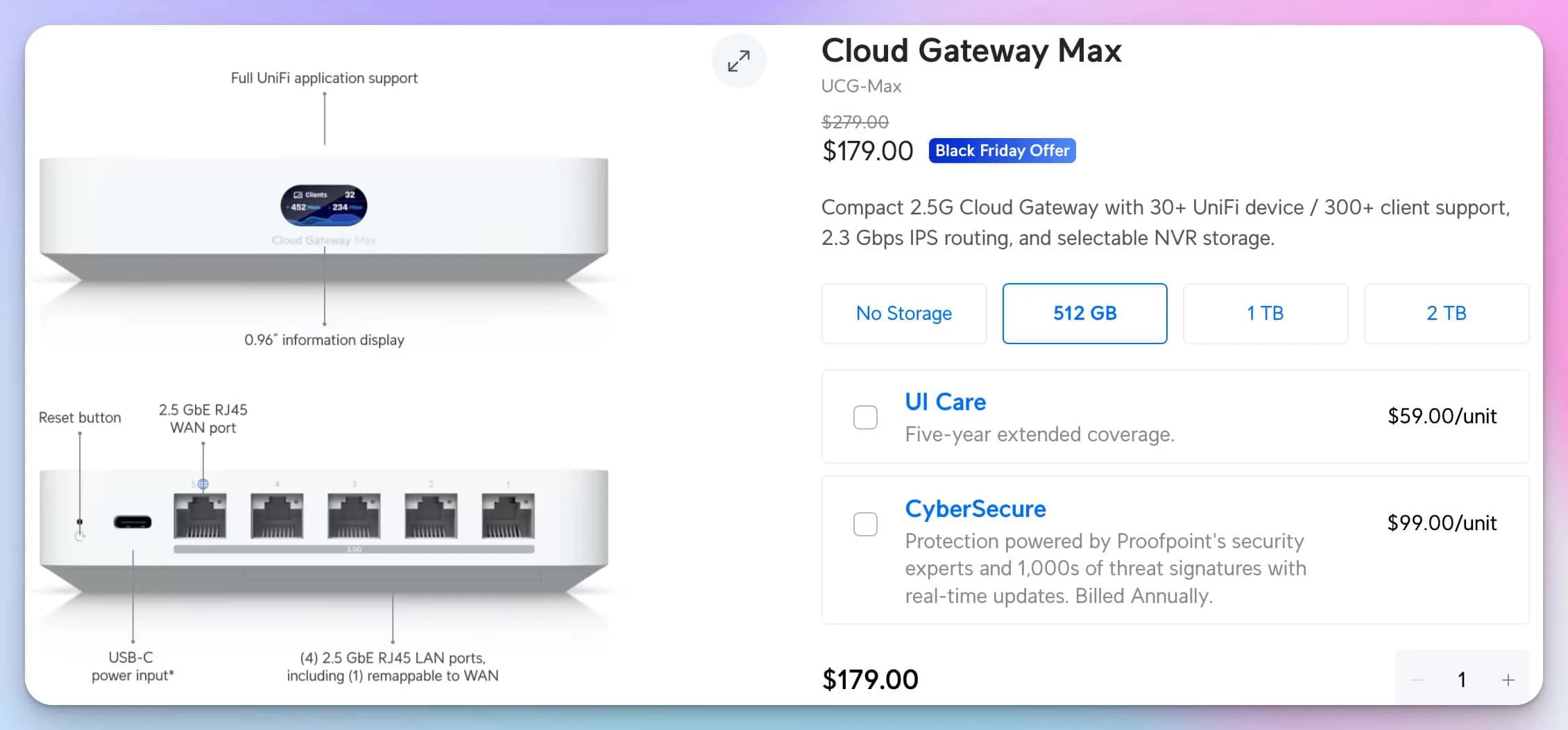Switch to the 512 GB storage selection
Image resolution: width=1568 pixels, height=730 pixels.
[1084, 314]
